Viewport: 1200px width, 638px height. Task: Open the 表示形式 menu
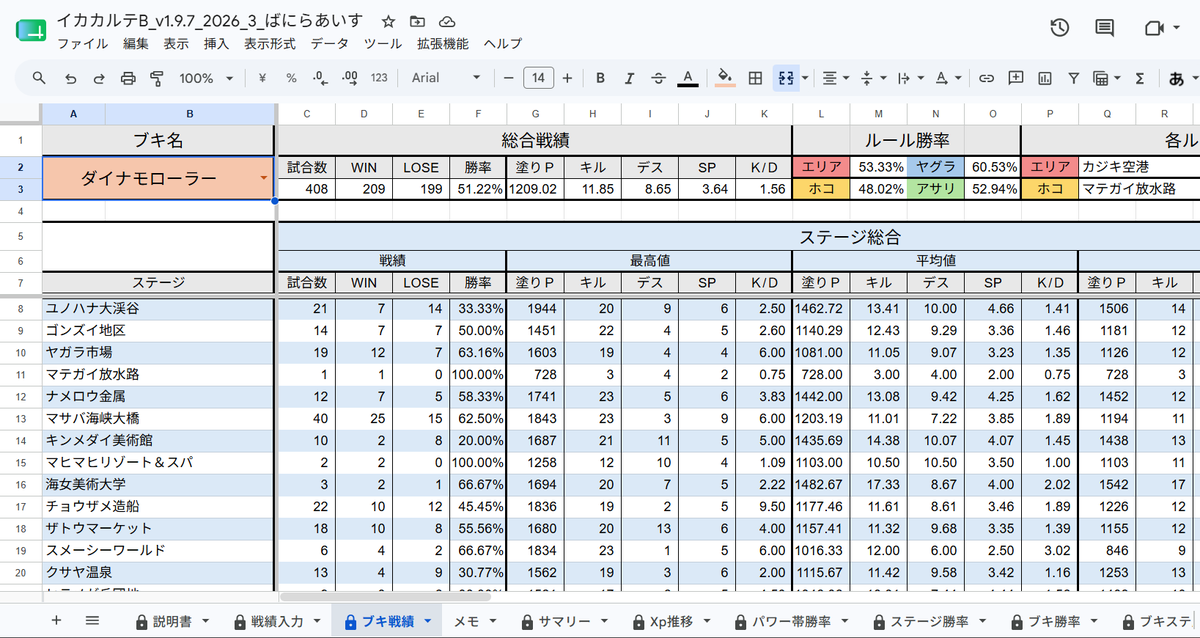click(x=270, y=44)
